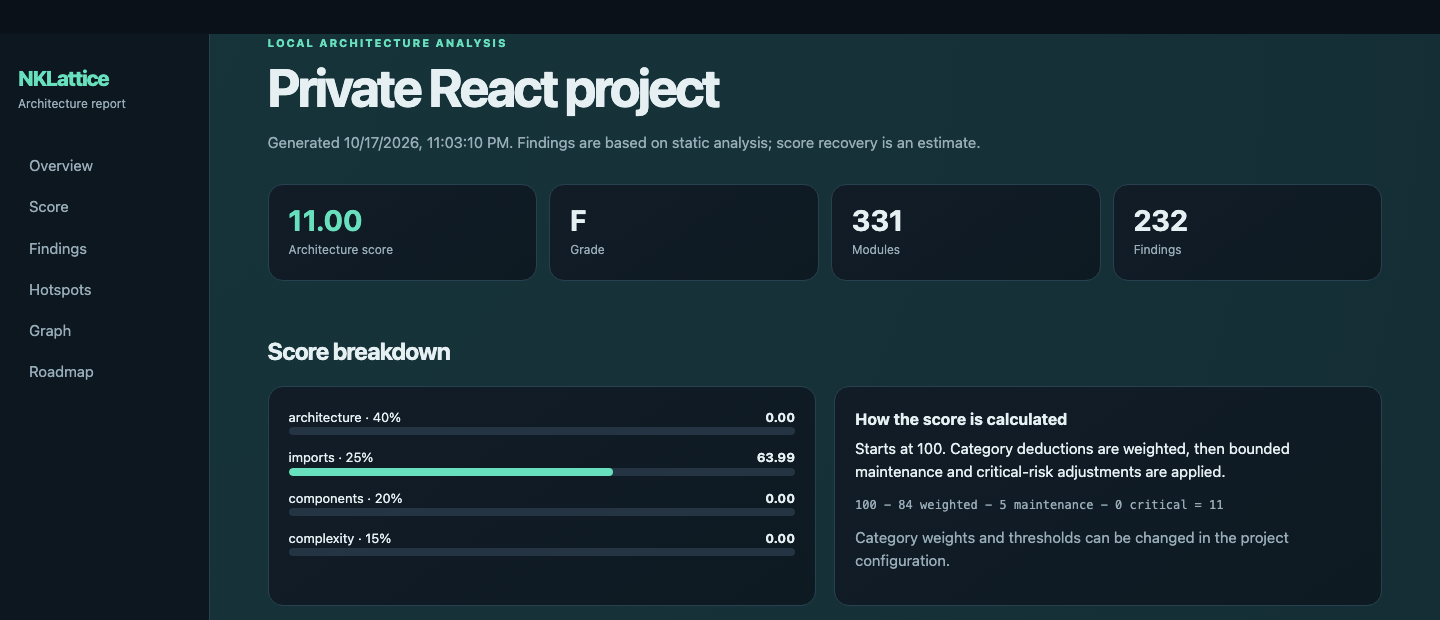Click the Findings stat card label

(x=1158, y=250)
